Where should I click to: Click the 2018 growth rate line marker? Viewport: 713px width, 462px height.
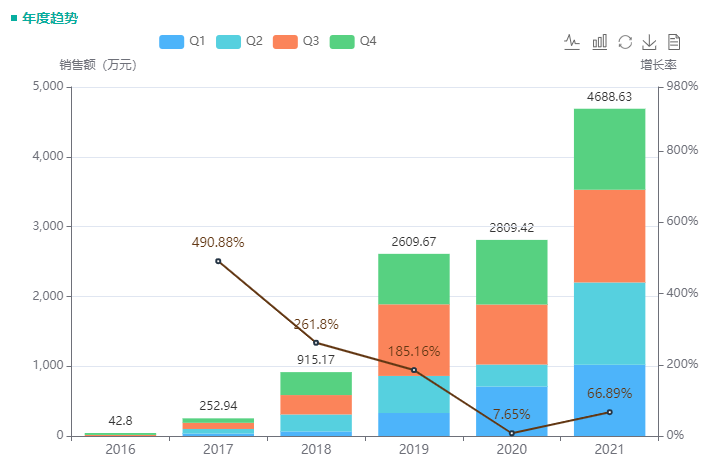316,343
